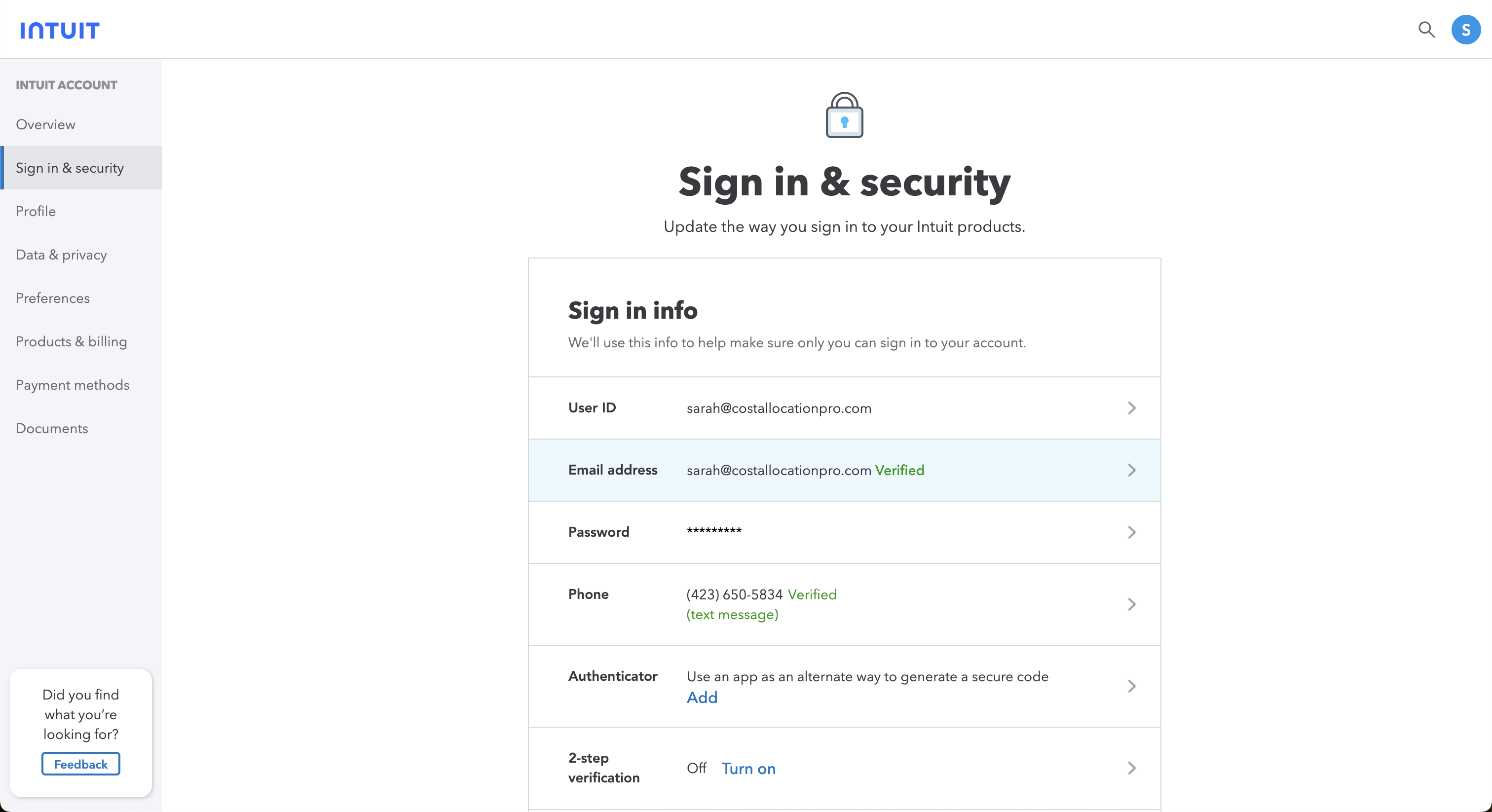Open Data & privacy settings
This screenshot has width=1492, height=812.
click(61, 254)
